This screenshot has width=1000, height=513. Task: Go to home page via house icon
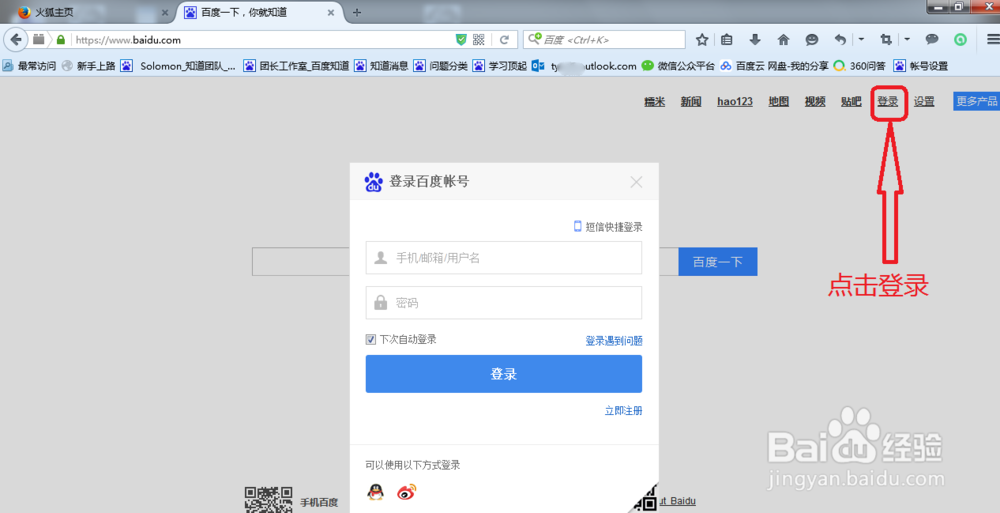pos(783,40)
